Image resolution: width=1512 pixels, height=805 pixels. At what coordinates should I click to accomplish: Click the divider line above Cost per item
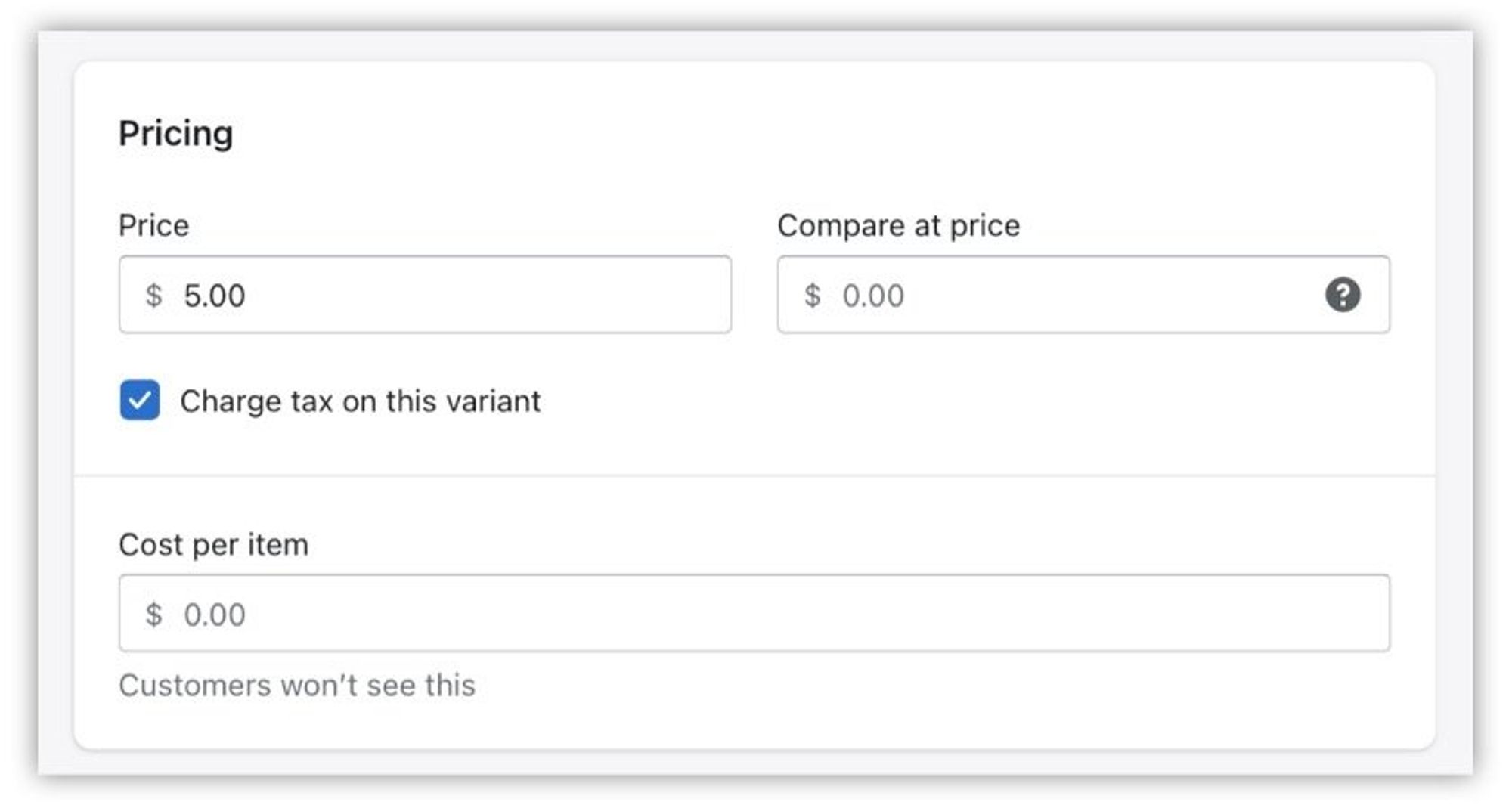[x=754, y=476]
